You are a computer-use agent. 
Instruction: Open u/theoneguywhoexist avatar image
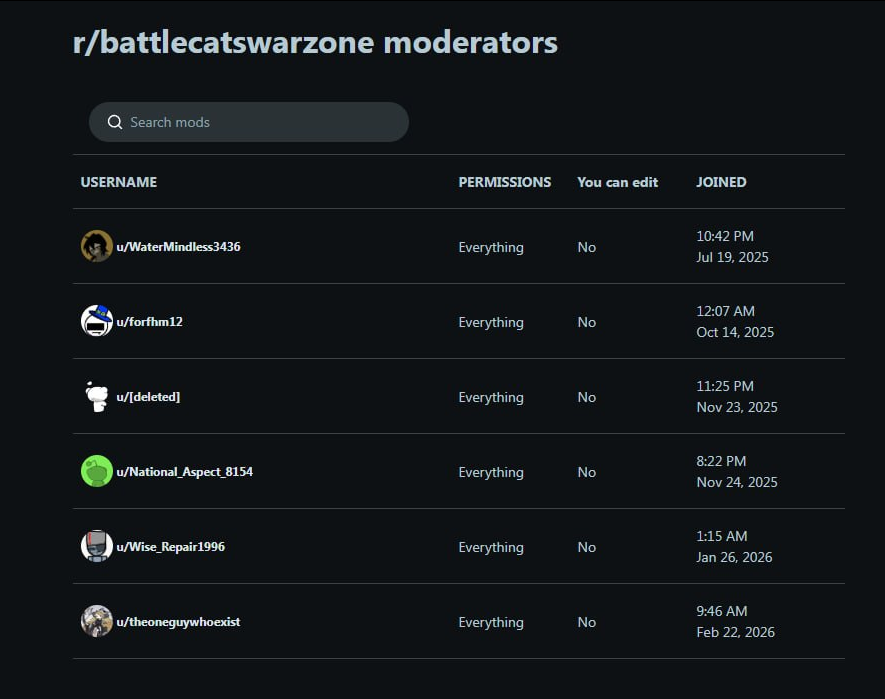(97, 621)
